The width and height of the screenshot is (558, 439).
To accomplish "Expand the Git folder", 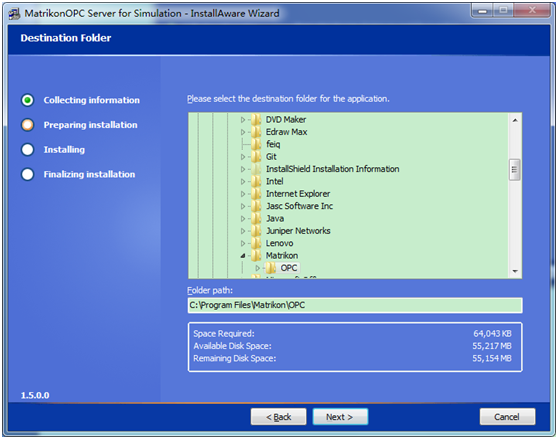I will coord(243,157).
